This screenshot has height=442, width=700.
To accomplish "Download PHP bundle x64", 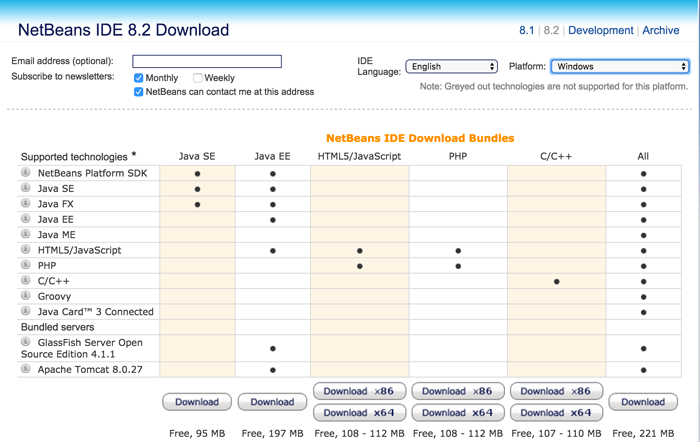I will 458,413.
